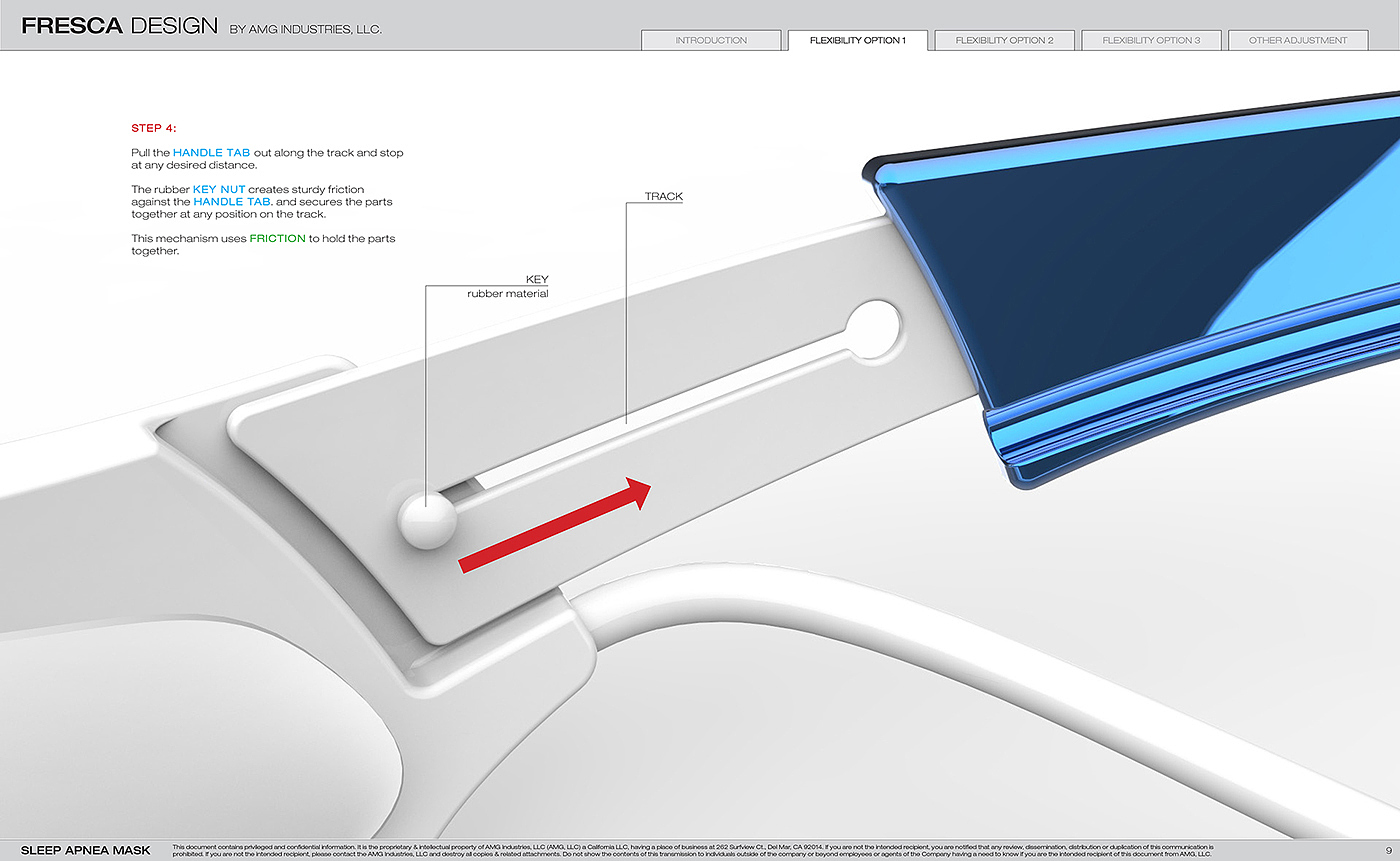Select the KEY callout label

tap(537, 280)
